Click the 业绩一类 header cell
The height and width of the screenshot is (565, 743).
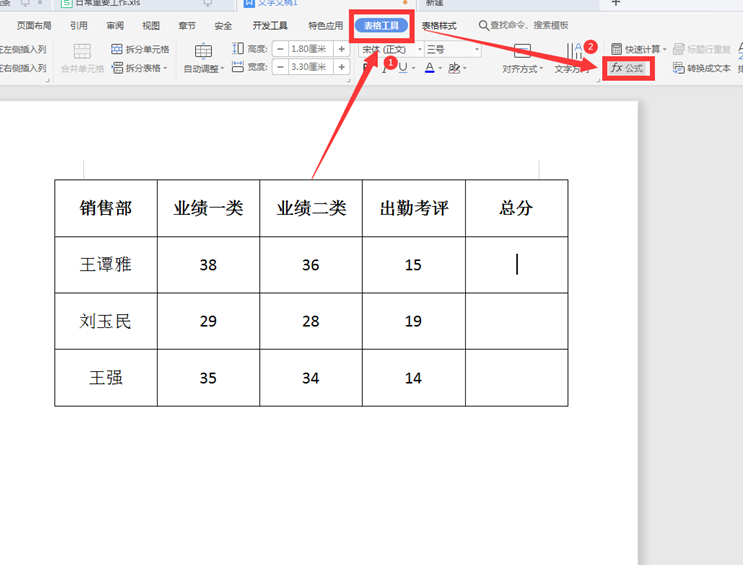pyautogui.click(x=208, y=208)
